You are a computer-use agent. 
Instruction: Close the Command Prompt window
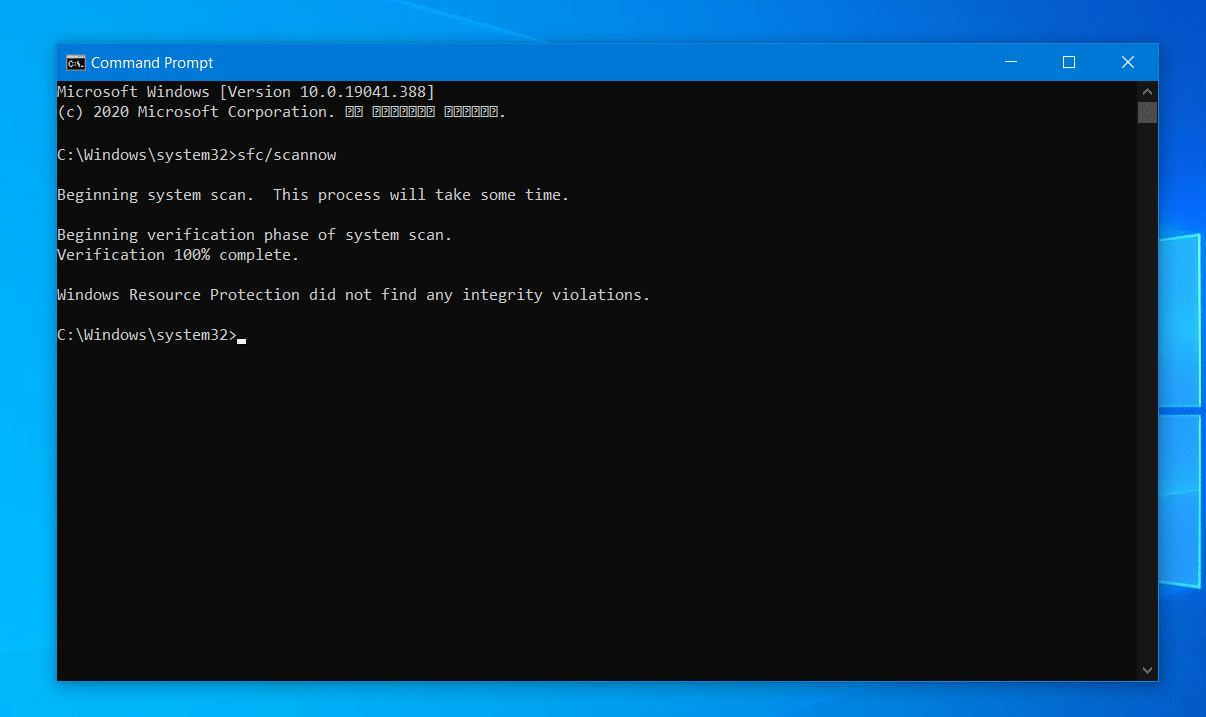1128,62
